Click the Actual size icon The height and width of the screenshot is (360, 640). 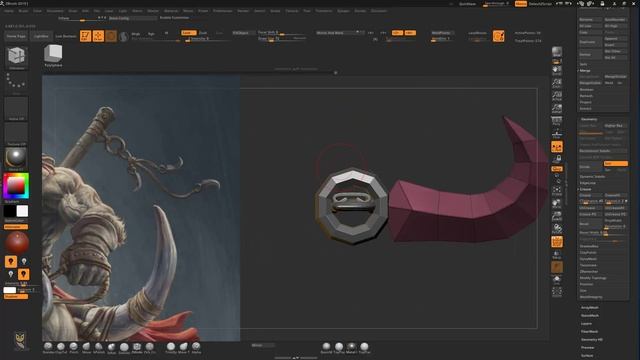click(557, 96)
